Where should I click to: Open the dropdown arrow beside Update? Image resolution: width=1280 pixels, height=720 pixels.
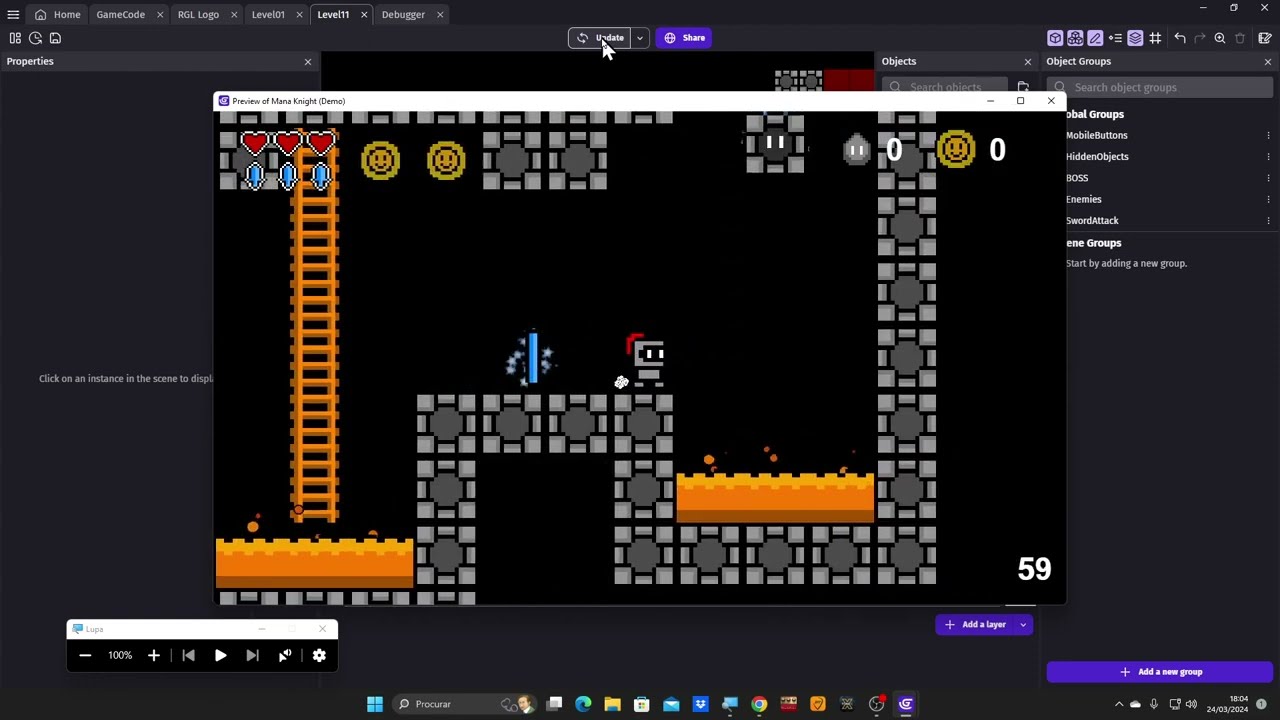coord(639,38)
